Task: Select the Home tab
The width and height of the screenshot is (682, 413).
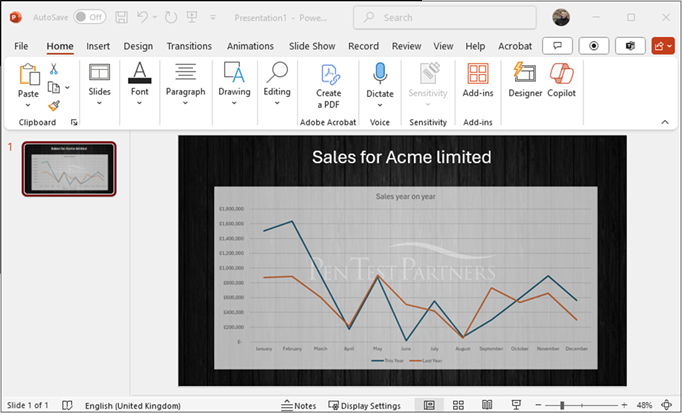Action: (60, 46)
